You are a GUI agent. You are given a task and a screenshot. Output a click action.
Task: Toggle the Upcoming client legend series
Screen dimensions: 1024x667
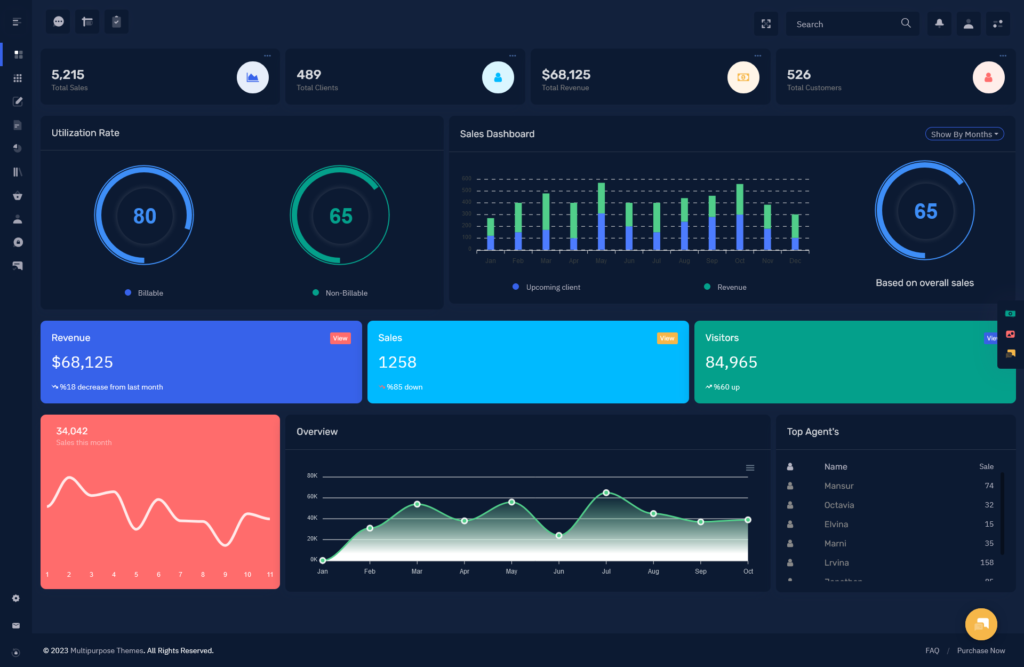547,287
